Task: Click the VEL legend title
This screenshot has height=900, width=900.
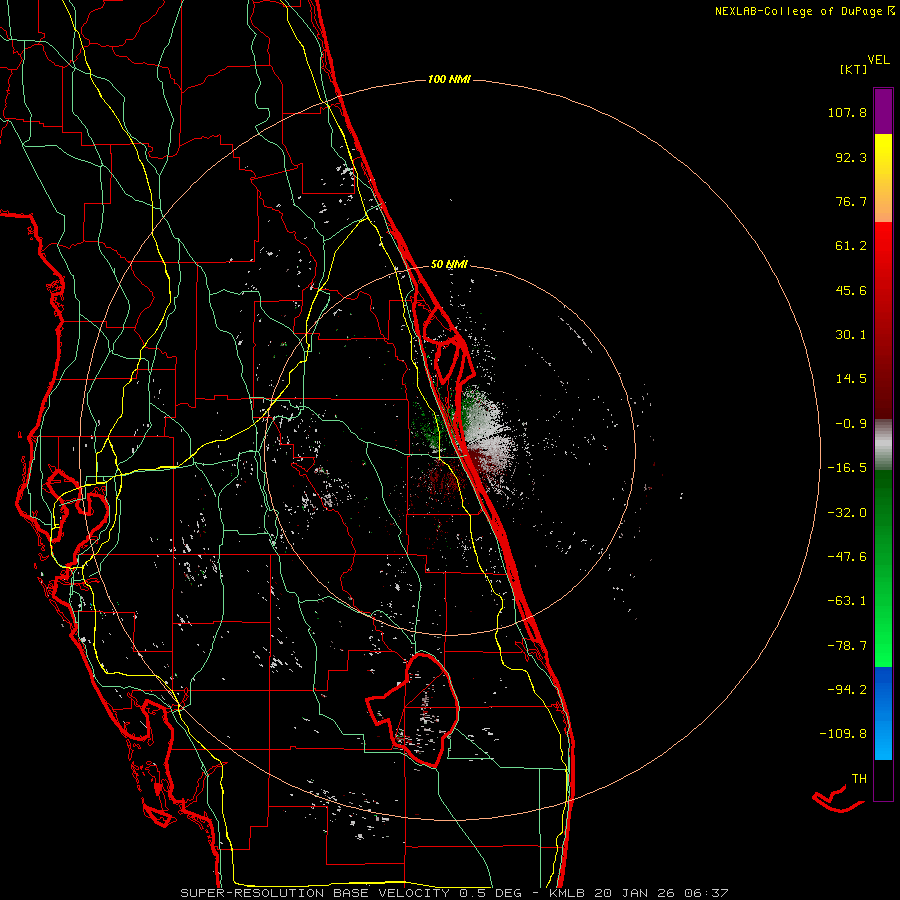Action: 878,60
